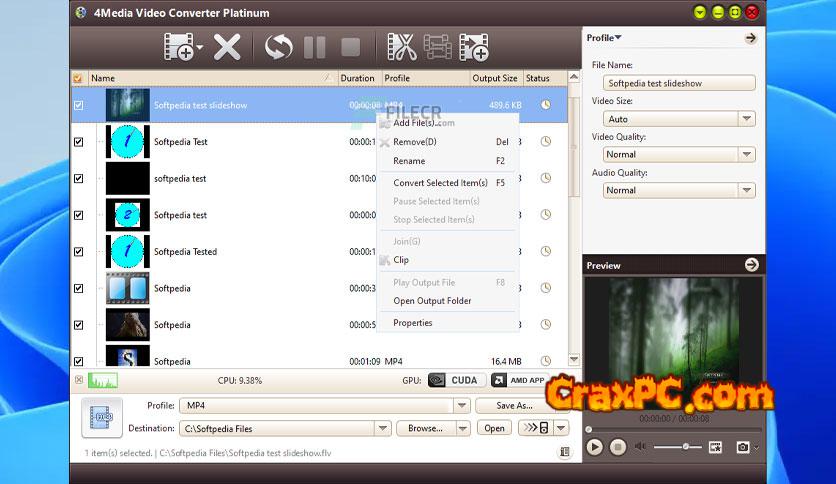Uncheck the checkbox of the 00:01:09 Softpedia row

[x=78, y=361]
